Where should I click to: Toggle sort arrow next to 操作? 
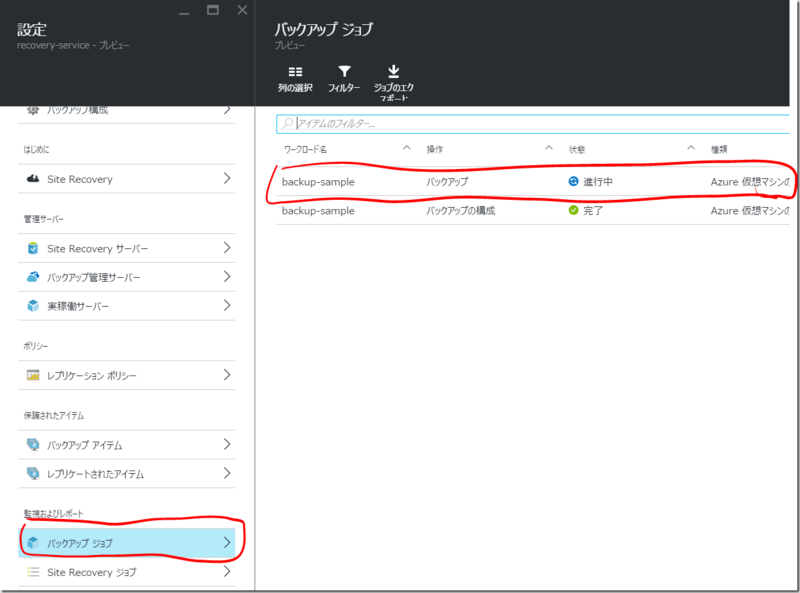coord(549,148)
